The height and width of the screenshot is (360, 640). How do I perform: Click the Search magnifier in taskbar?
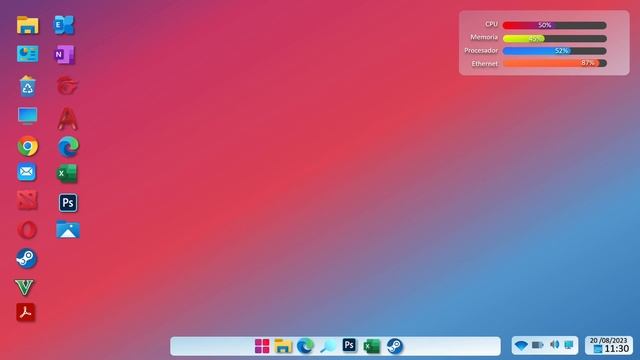coord(328,346)
